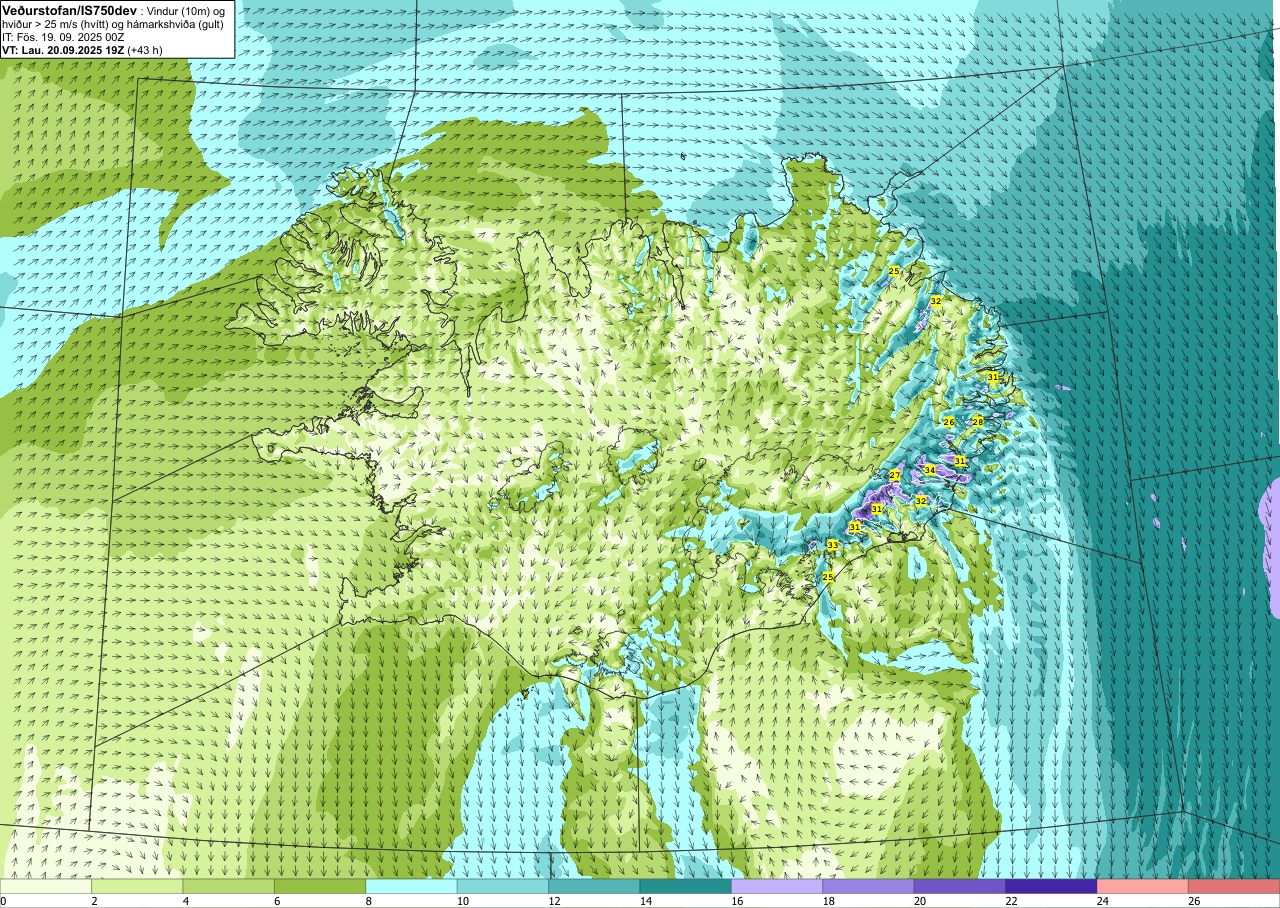Click the 12–14 m/s teal legend swatch

coord(594,886)
